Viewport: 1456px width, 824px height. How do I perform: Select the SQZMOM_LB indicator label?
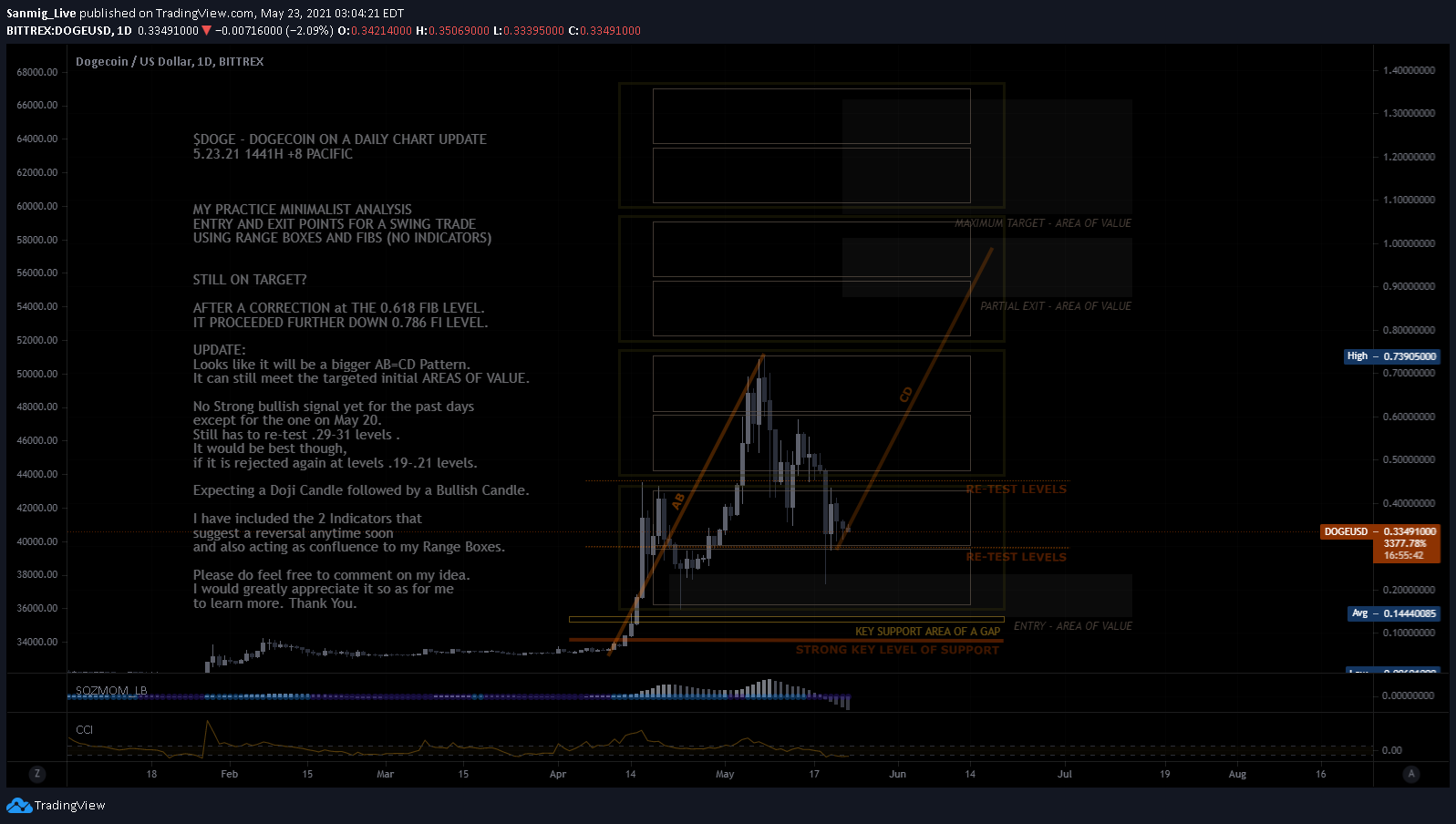(111, 691)
